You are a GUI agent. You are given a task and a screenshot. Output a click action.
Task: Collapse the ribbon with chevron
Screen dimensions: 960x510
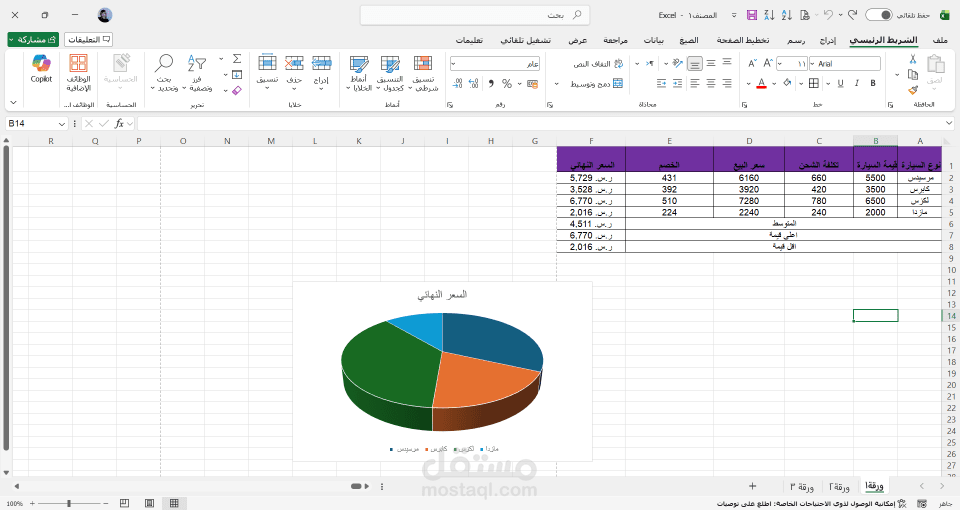pyautogui.click(x=13, y=102)
